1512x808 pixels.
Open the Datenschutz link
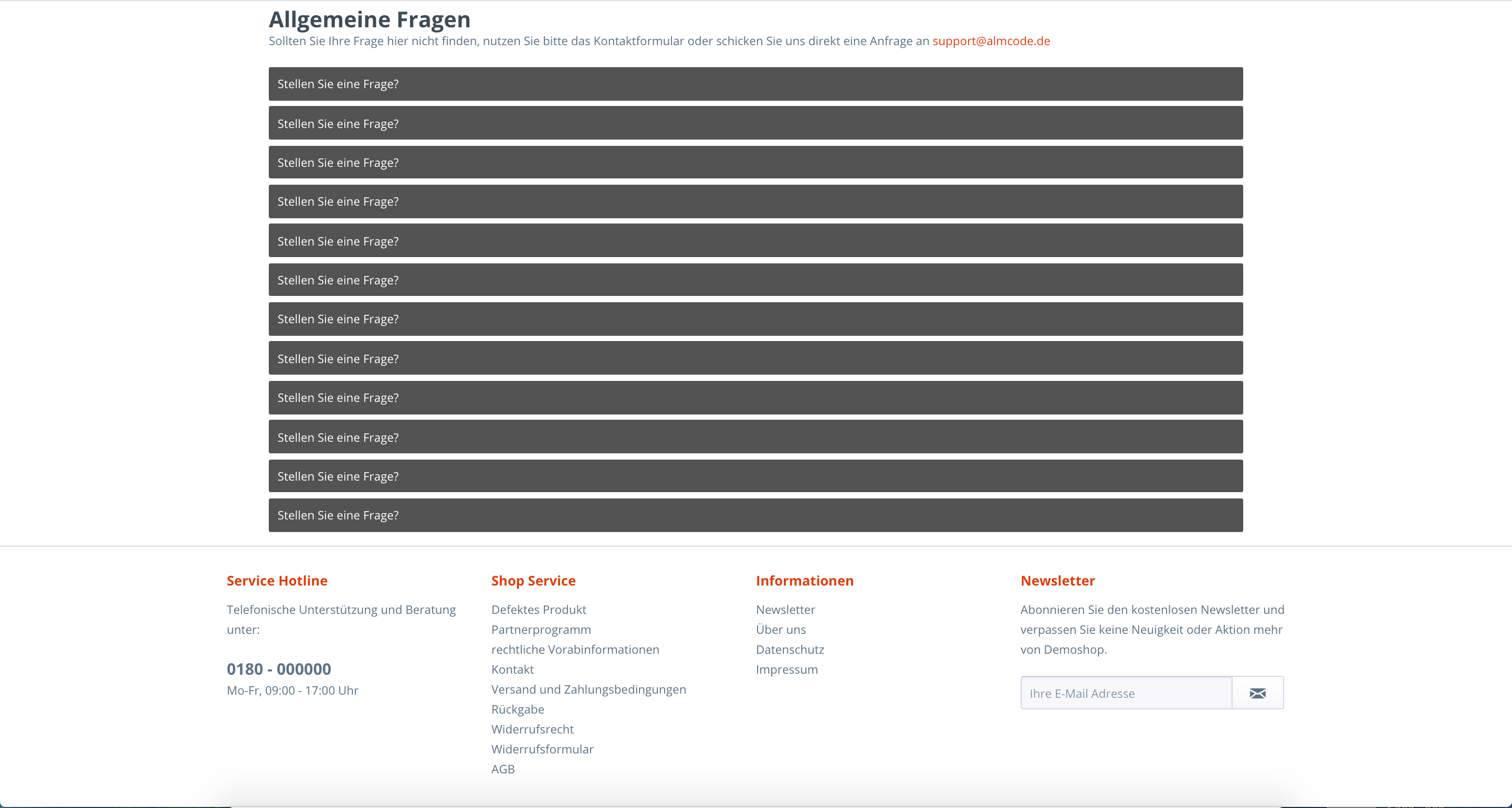[790, 650]
